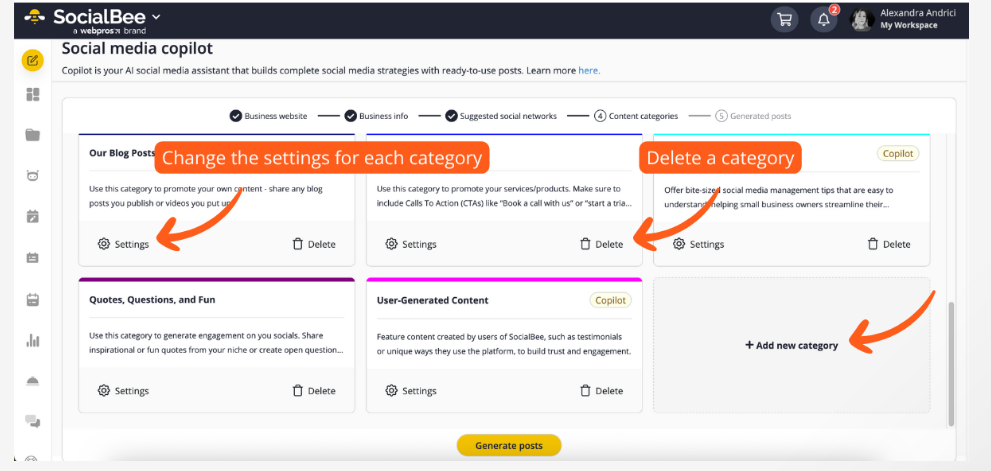The image size is (991, 471).
Task: Expand the dropdown chevron beside SocialBee logo
Action: coord(156,17)
